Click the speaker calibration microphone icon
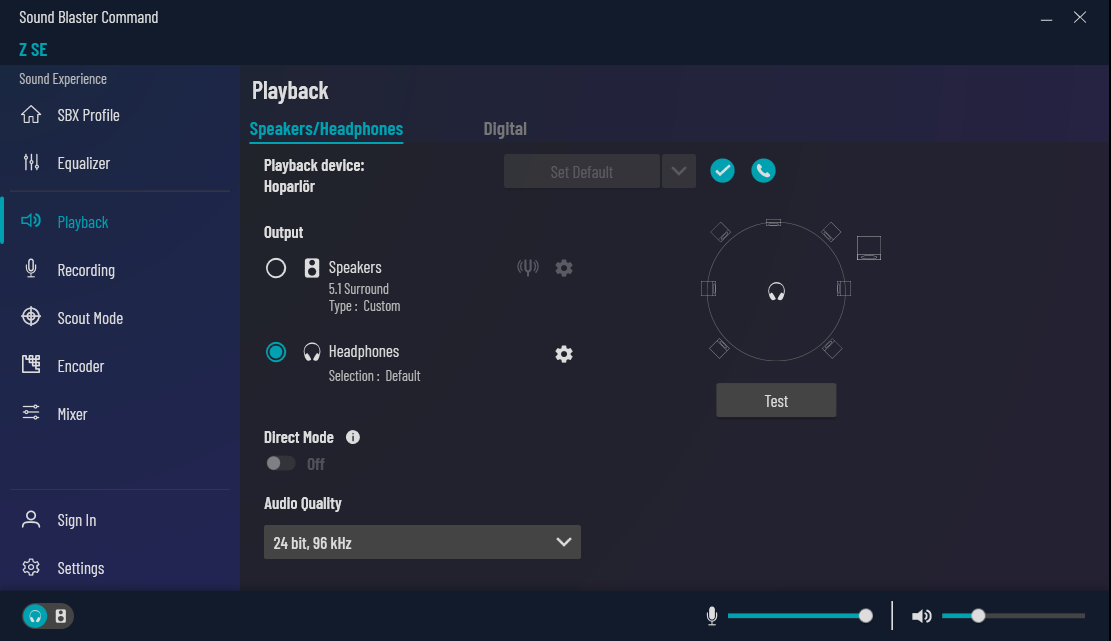The width and height of the screenshot is (1111, 641). coord(528,268)
